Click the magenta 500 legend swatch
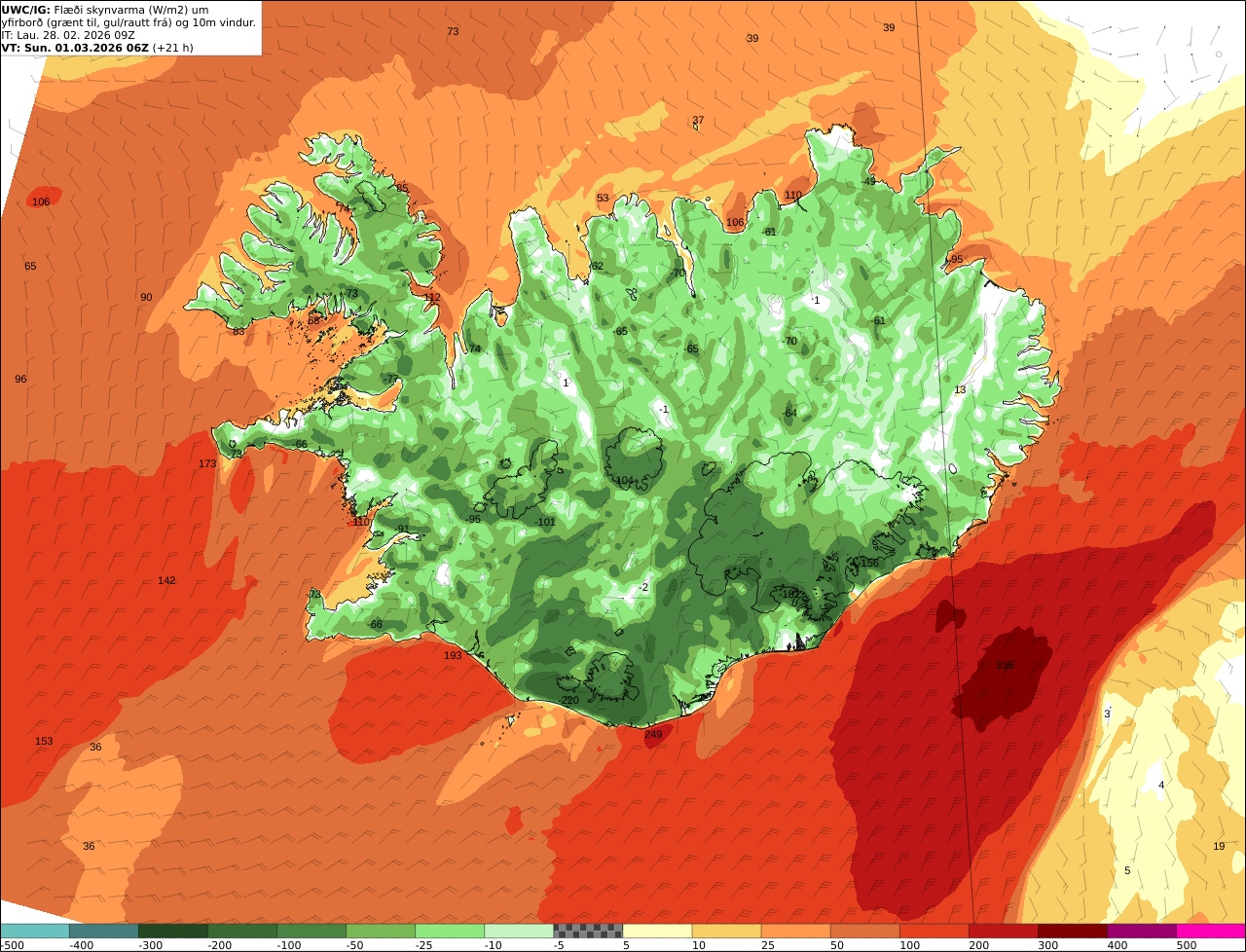The height and width of the screenshot is (952, 1246). pos(1211,931)
